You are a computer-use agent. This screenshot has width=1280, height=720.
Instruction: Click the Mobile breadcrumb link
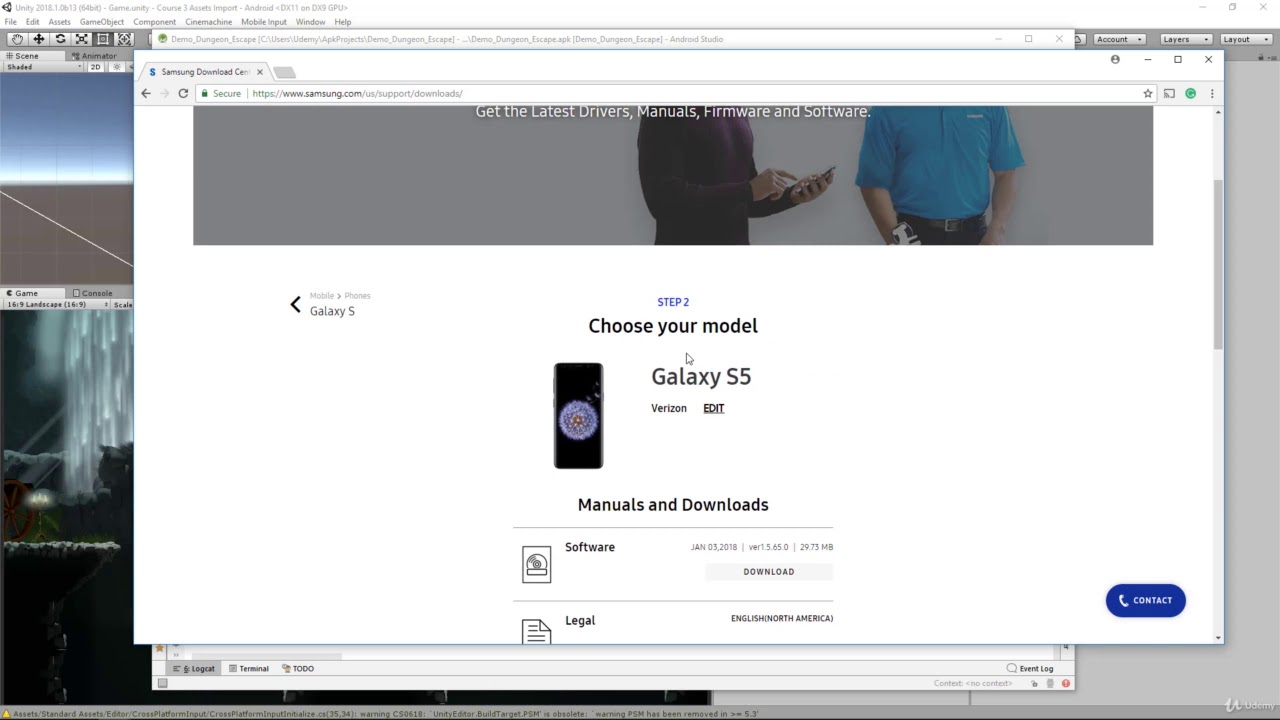coord(322,296)
